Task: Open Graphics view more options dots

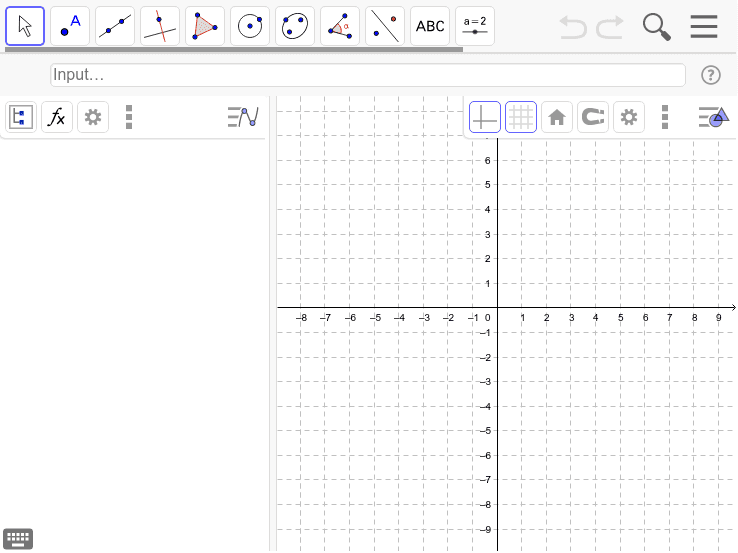Action: coord(665,117)
